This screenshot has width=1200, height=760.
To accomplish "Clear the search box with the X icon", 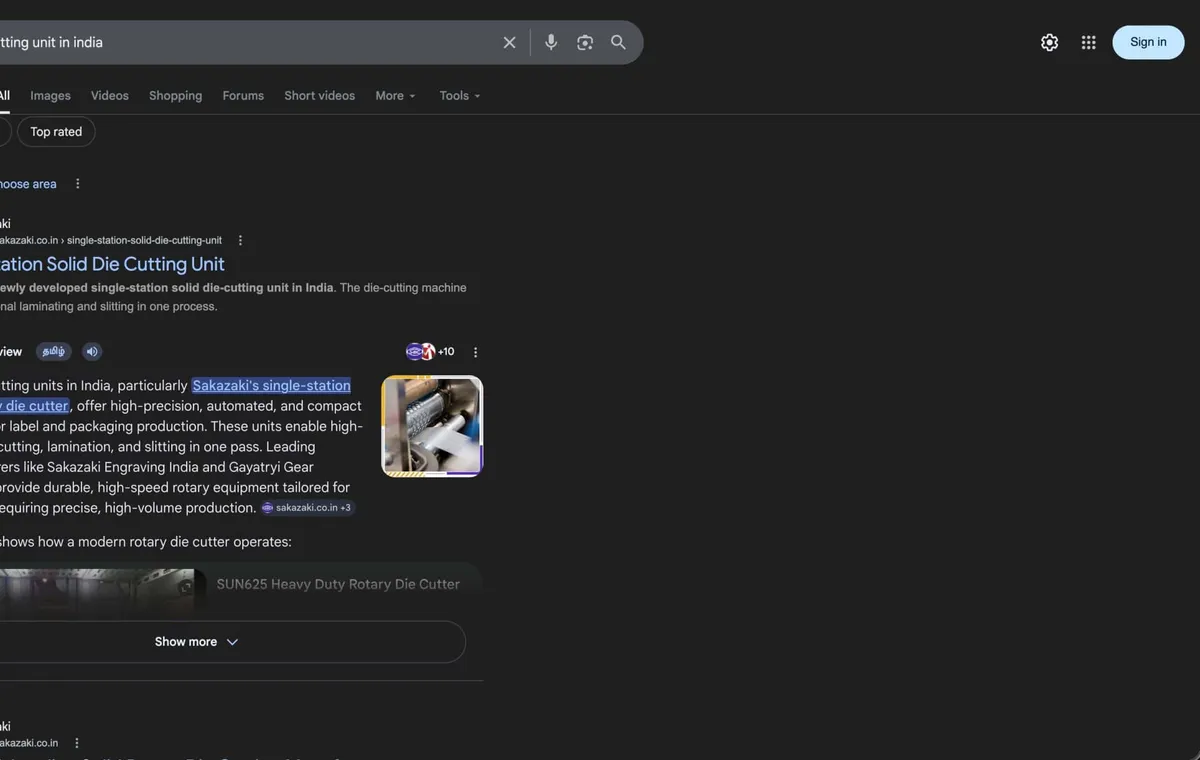I will point(509,42).
